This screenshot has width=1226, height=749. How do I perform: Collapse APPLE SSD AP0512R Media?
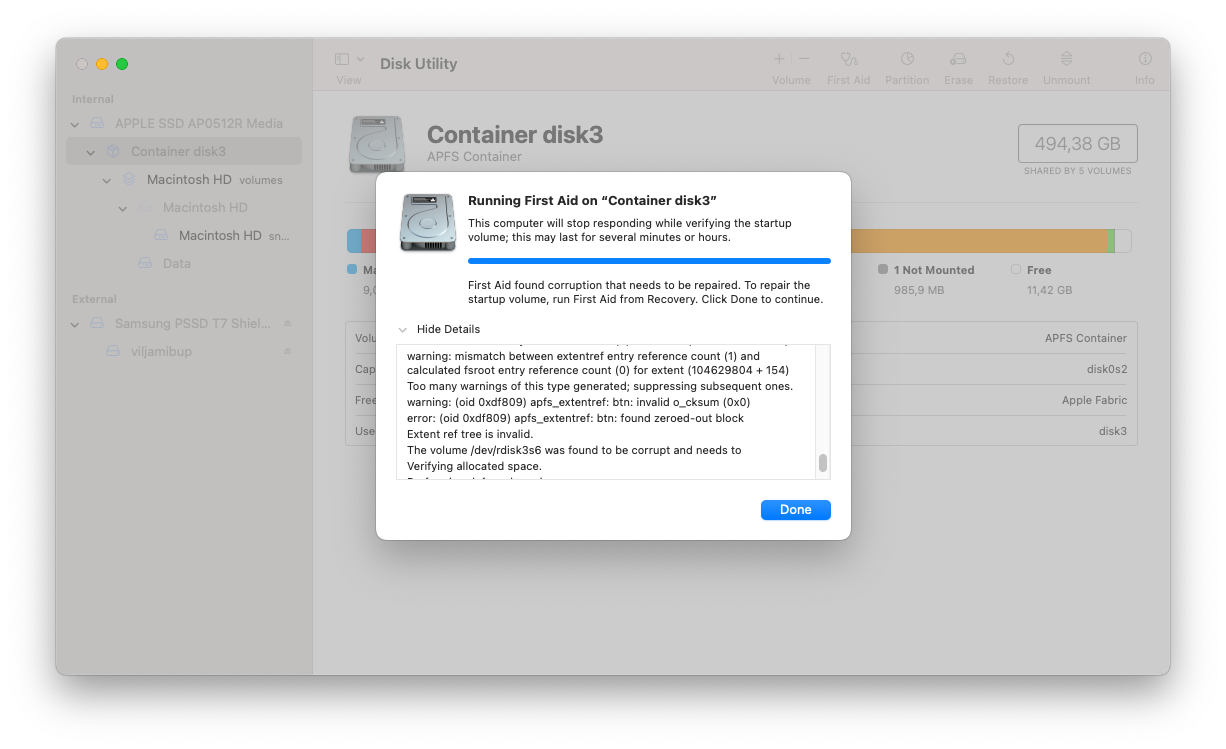coord(75,124)
